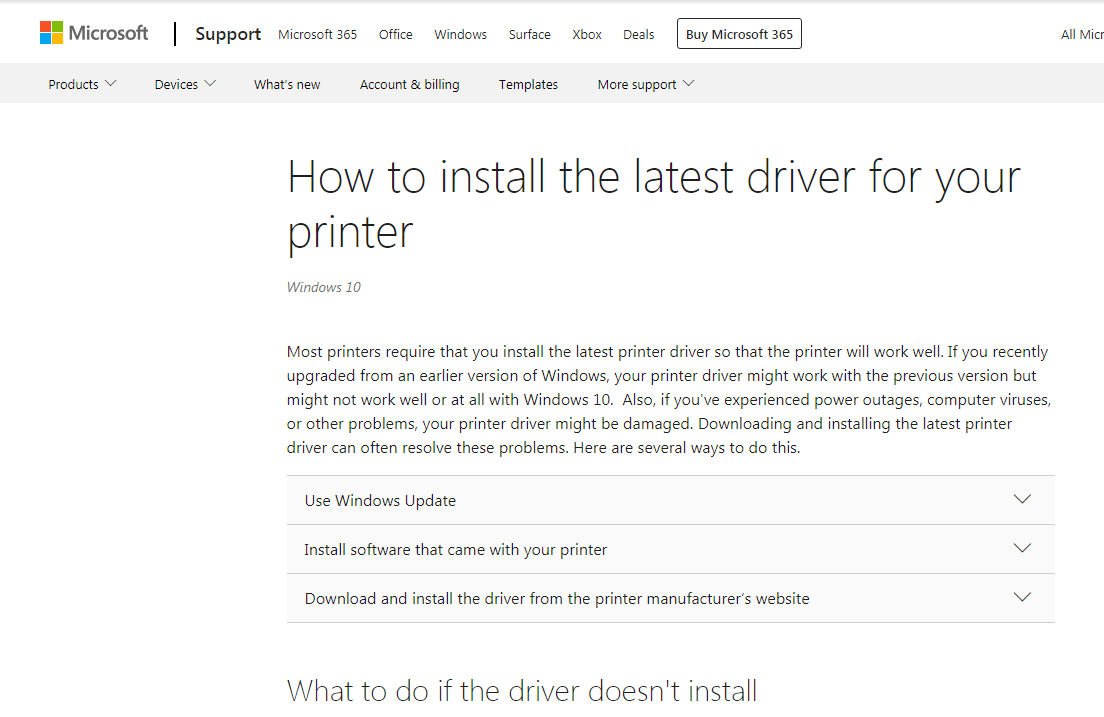Open the What's new tab
1104x717 pixels.
click(287, 84)
